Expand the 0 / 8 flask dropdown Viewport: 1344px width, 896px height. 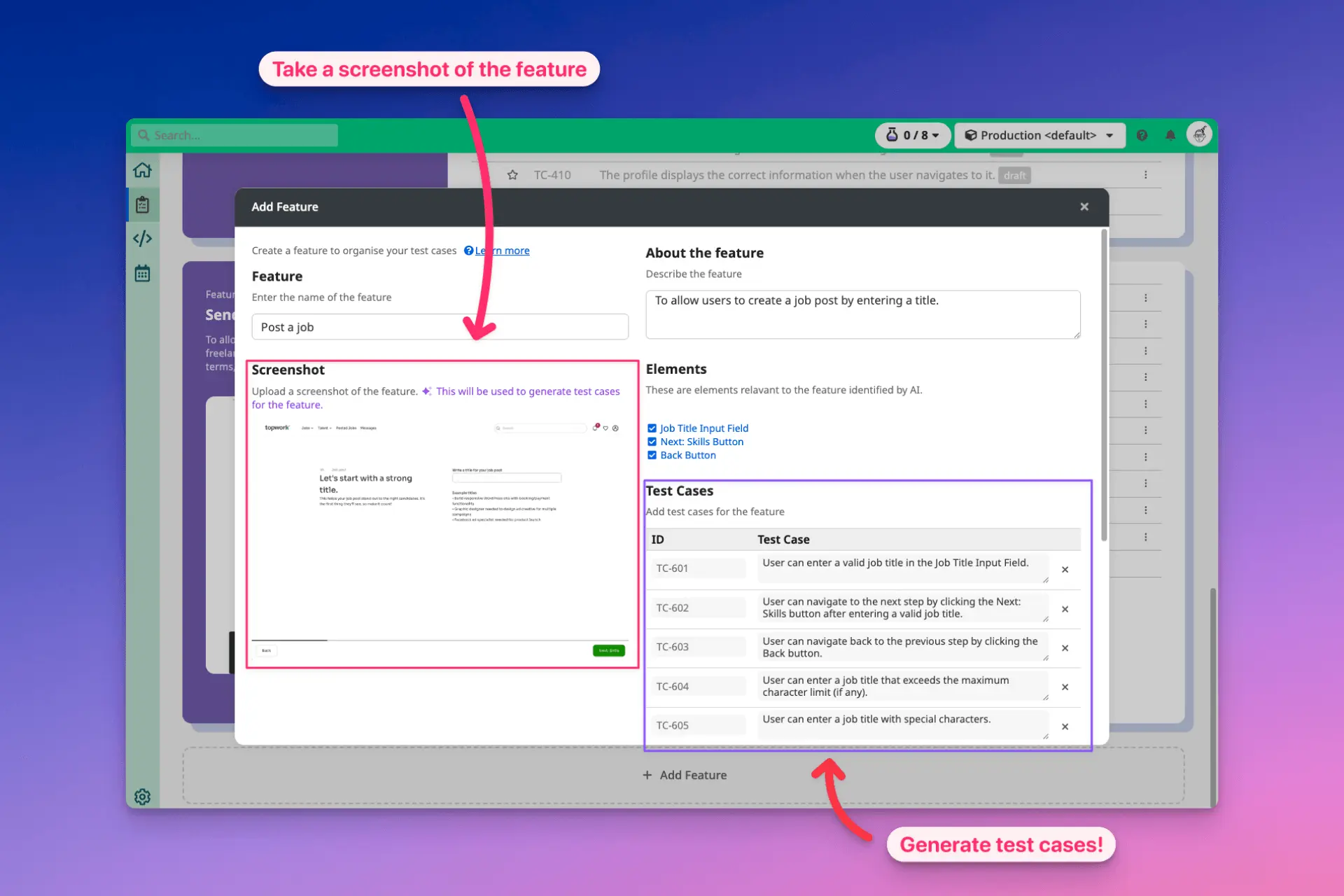(913, 135)
